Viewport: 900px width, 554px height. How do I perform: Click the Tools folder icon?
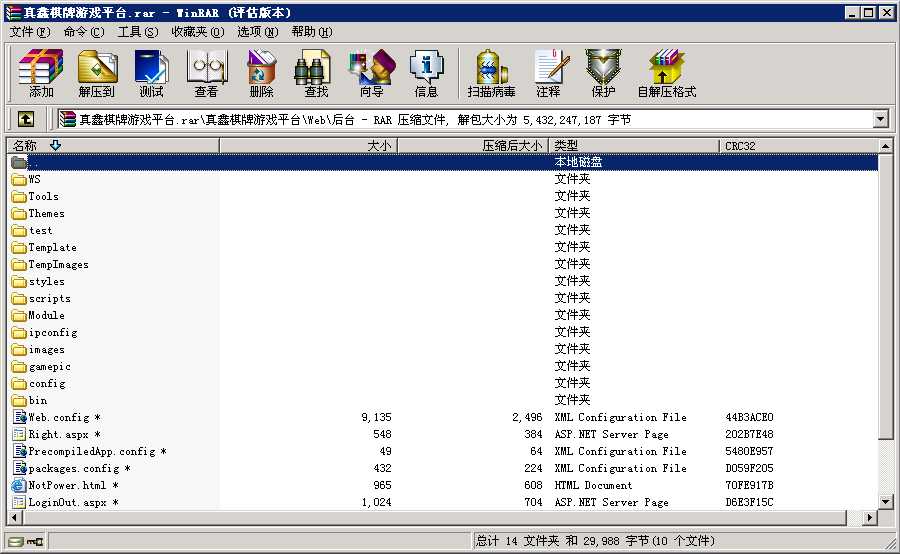(x=20, y=196)
